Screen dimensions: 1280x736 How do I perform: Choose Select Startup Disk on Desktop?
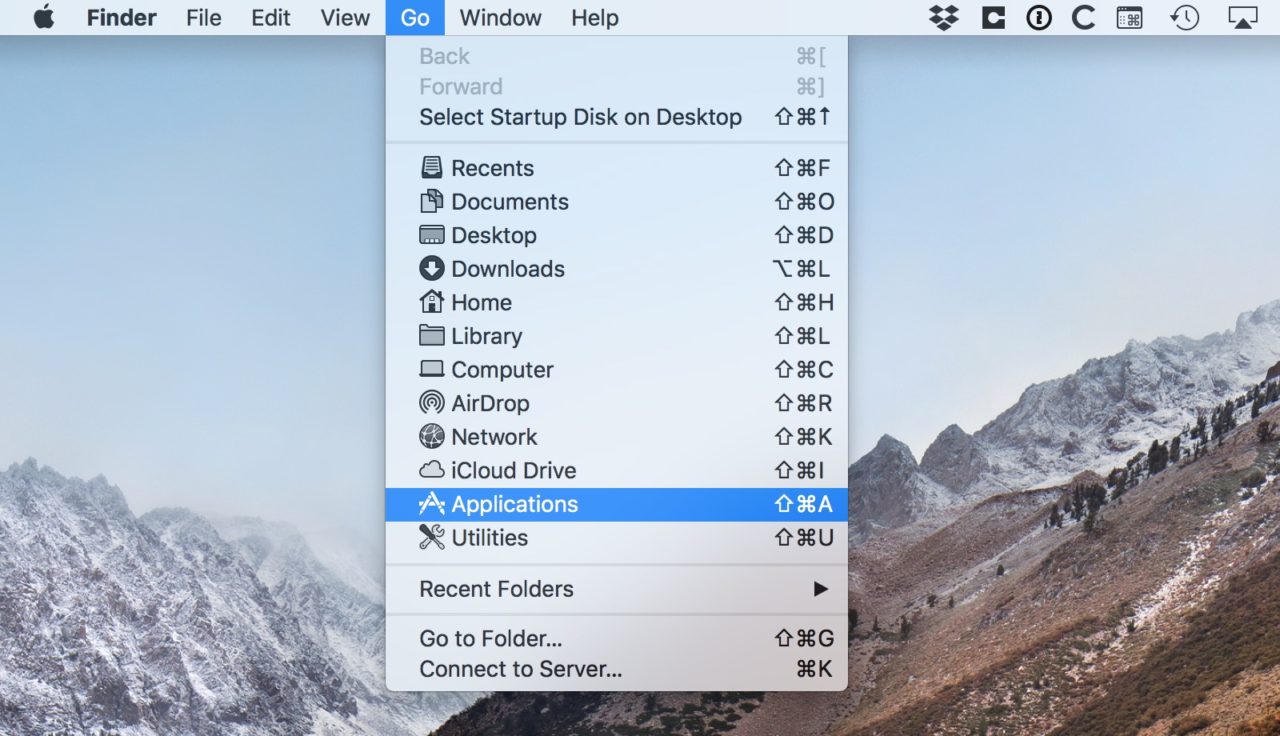coord(616,117)
